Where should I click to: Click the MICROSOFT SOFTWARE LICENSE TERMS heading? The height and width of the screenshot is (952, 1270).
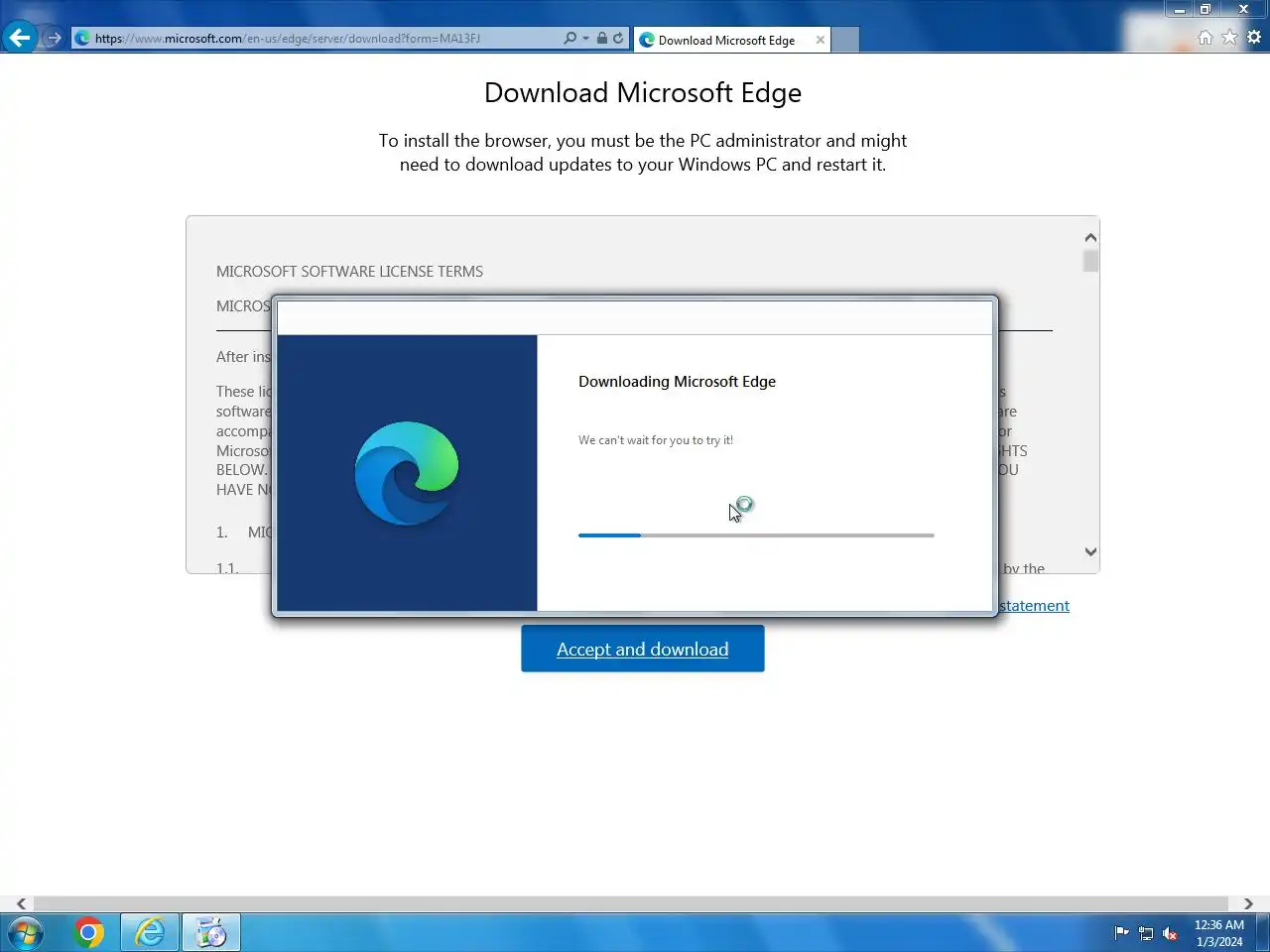point(349,272)
